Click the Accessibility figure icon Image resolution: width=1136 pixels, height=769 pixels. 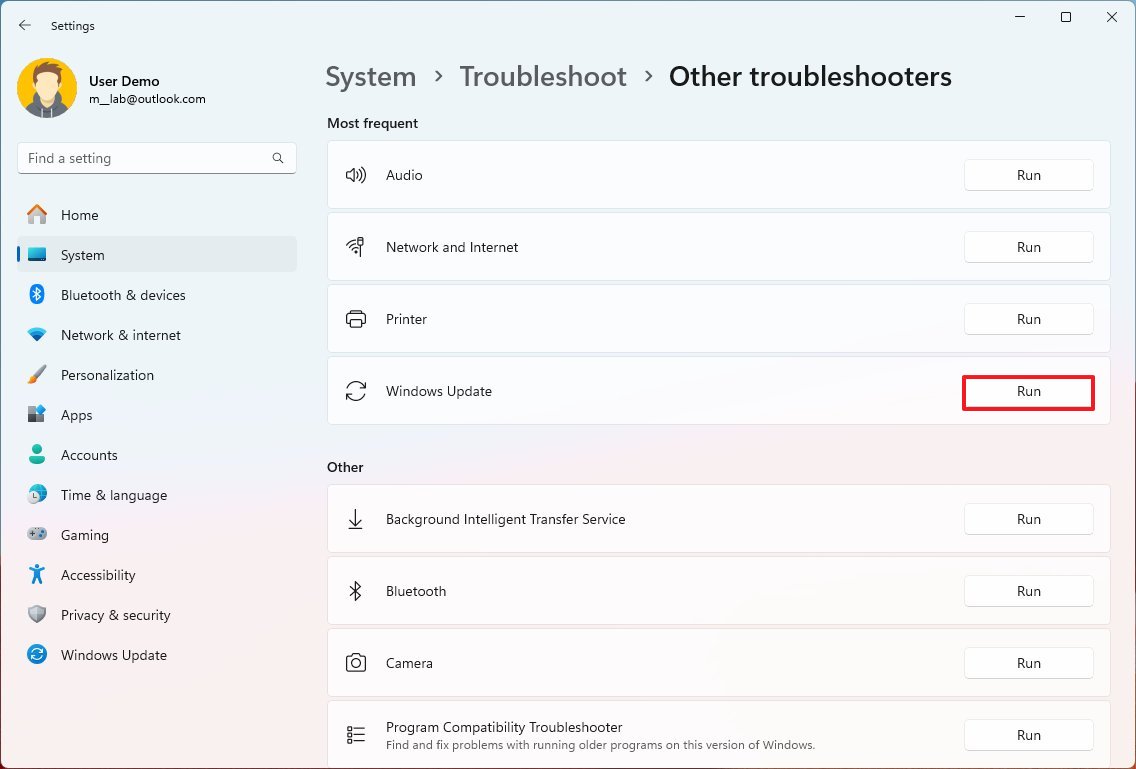point(37,575)
